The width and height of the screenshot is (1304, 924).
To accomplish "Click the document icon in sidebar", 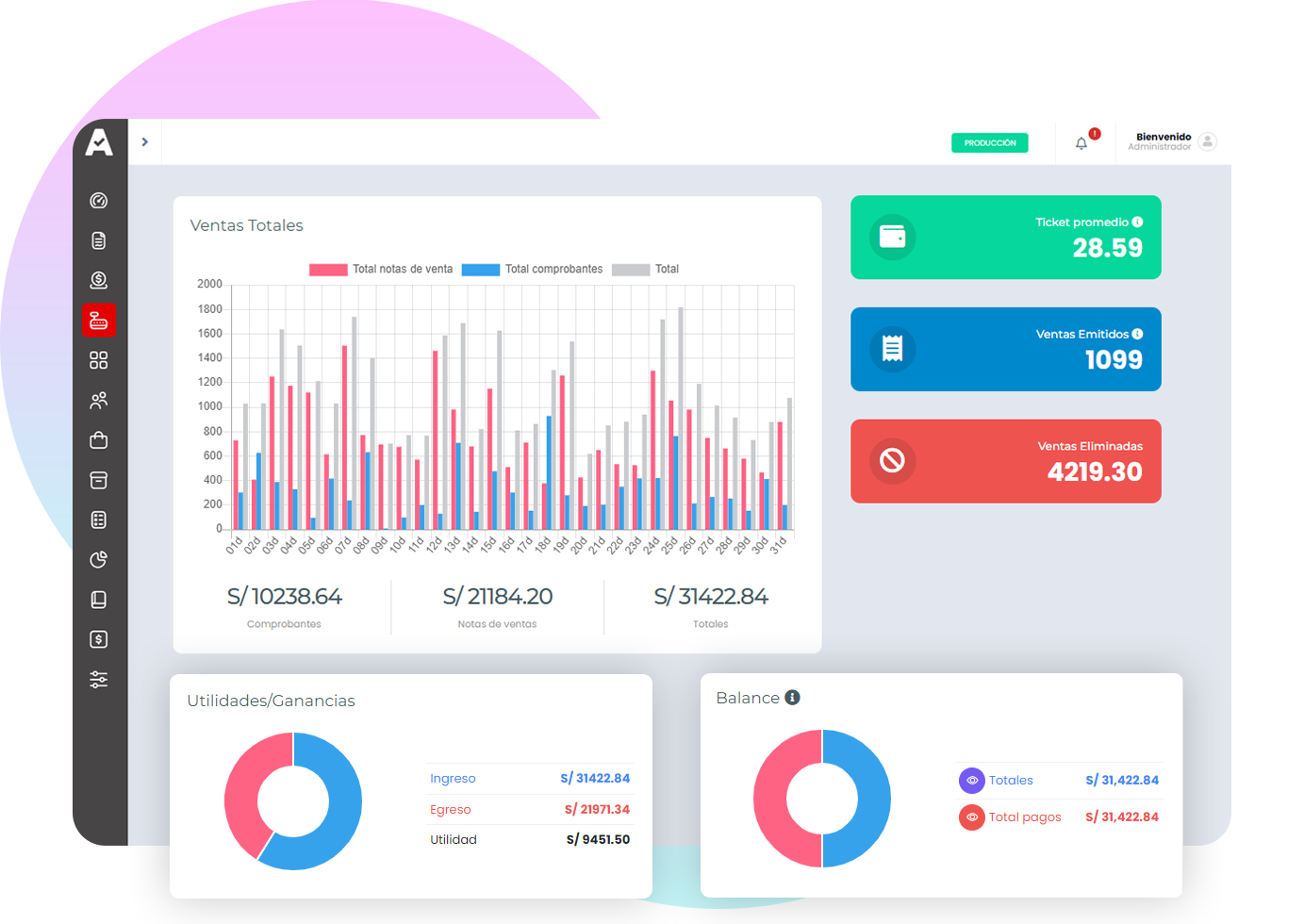I will click(98, 240).
